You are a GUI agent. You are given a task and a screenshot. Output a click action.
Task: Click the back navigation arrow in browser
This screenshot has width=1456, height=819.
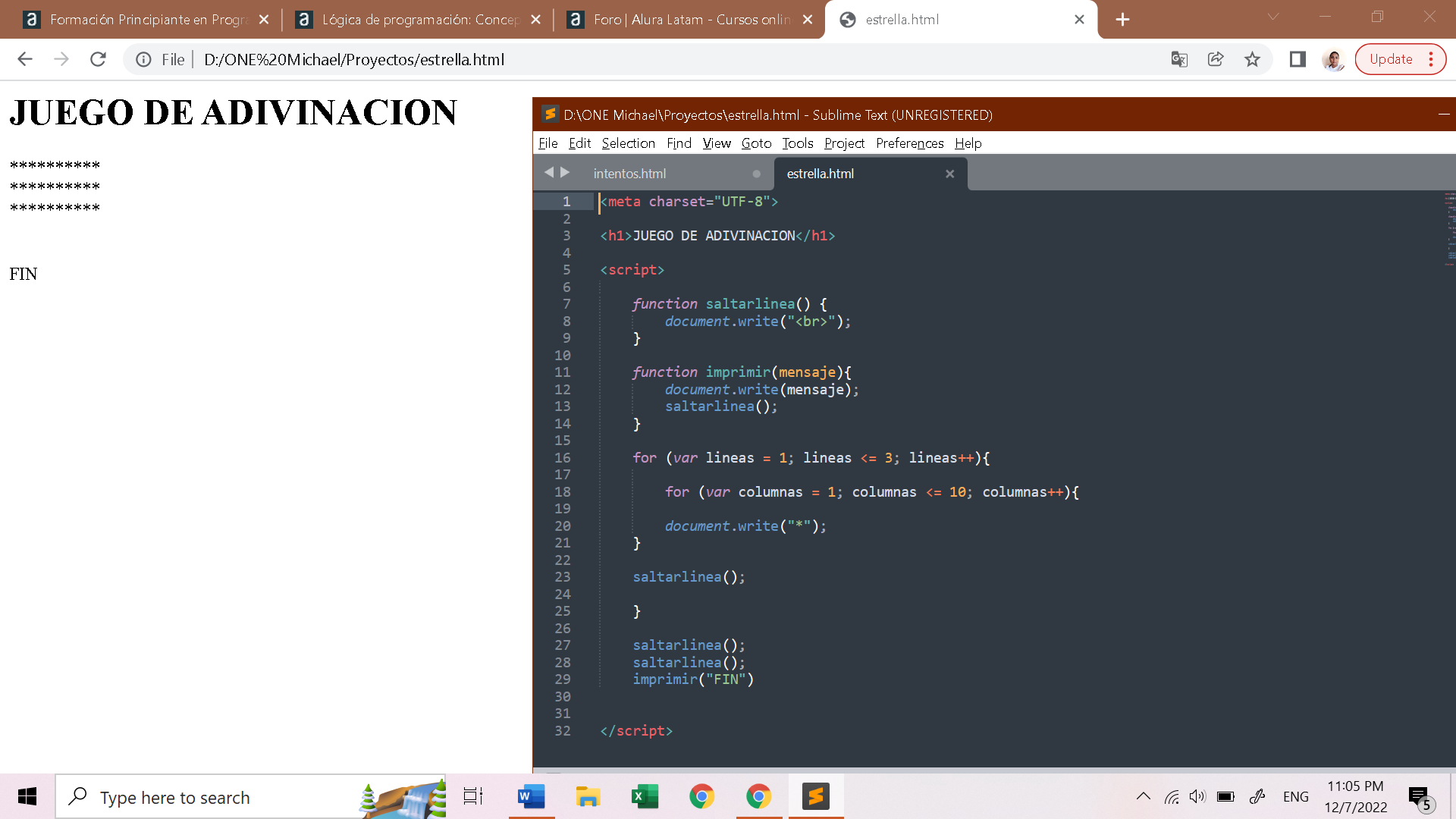point(25,59)
